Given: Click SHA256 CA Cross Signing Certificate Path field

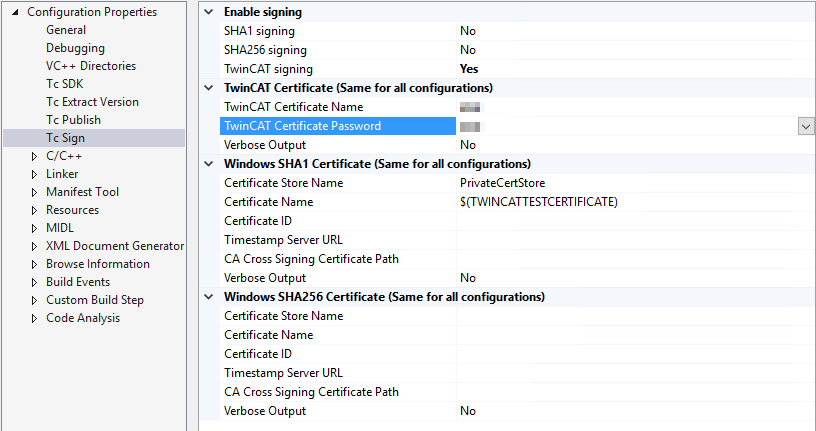Looking at the screenshot, I should [635, 392].
